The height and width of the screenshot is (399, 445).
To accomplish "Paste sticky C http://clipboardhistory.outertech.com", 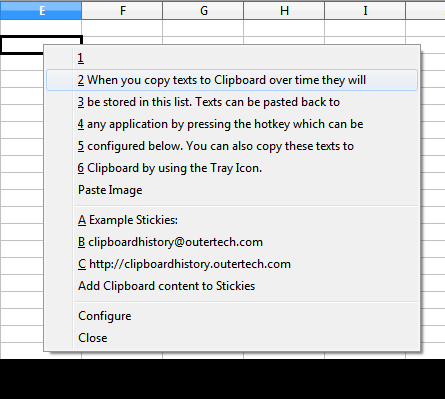I will pos(232,264).
